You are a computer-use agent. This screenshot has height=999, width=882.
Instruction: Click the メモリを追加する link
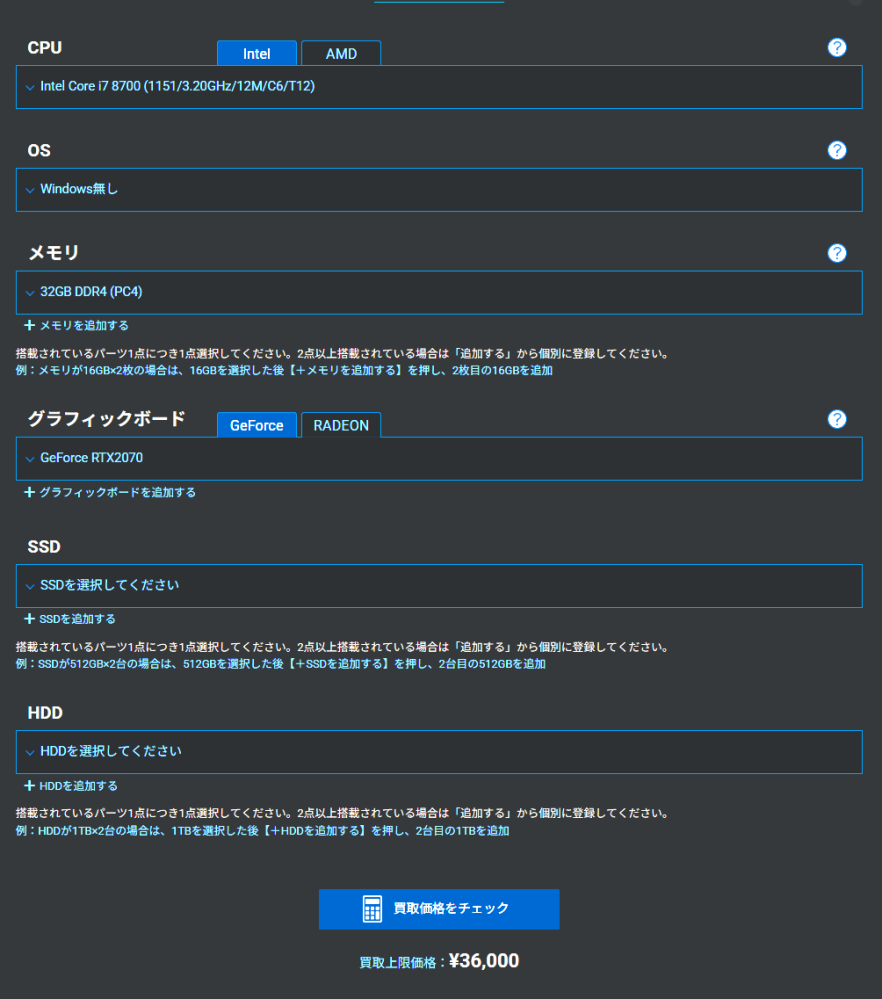[84, 326]
